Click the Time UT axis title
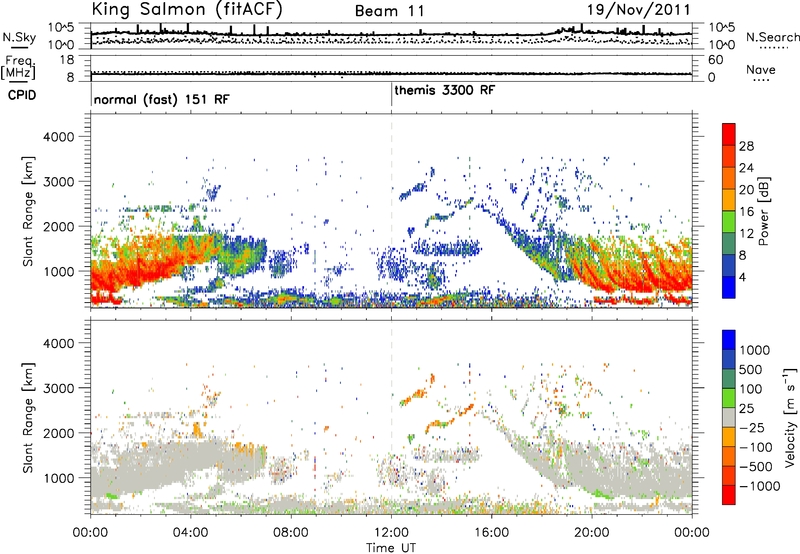Image resolution: width=800 pixels, height=554 pixels. point(391,548)
